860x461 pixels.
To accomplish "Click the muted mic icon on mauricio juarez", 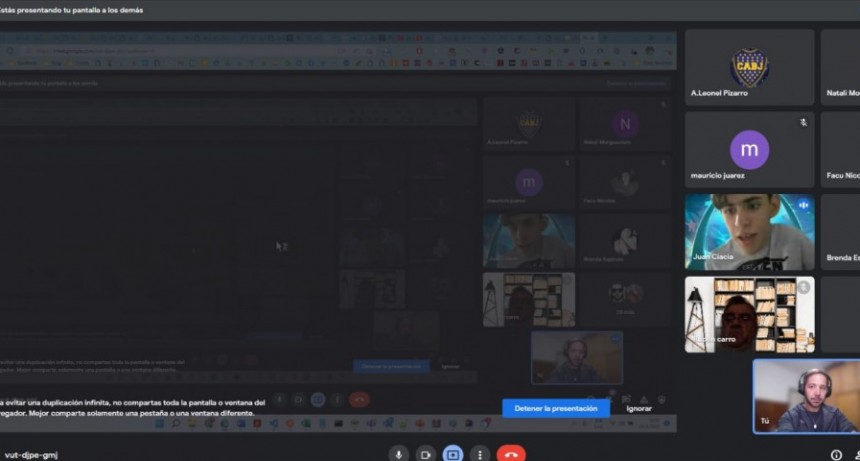I will [x=803, y=122].
